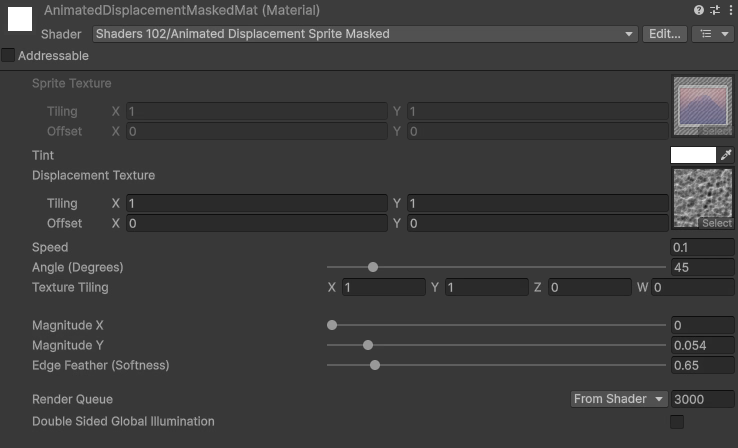The height and width of the screenshot is (448, 738).
Task: Click the Magnitude Y slider handle
Action: coord(368,345)
